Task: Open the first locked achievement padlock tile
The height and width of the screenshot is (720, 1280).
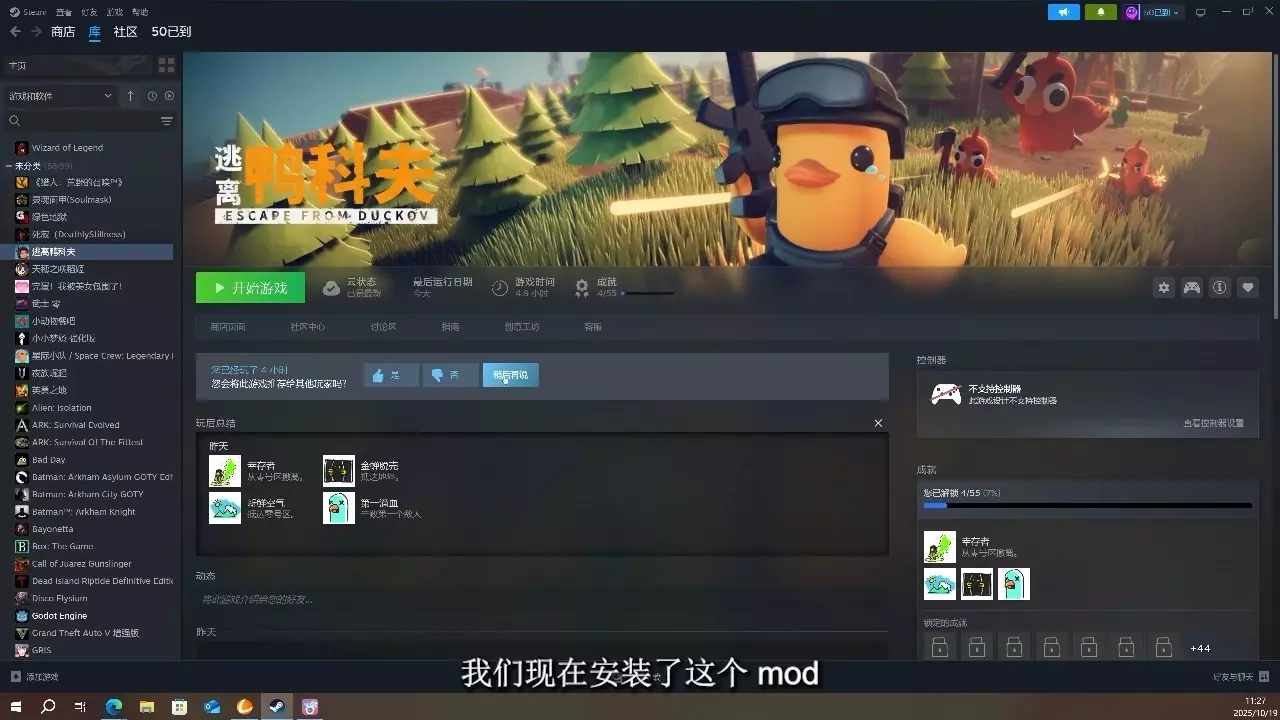Action: pos(939,648)
